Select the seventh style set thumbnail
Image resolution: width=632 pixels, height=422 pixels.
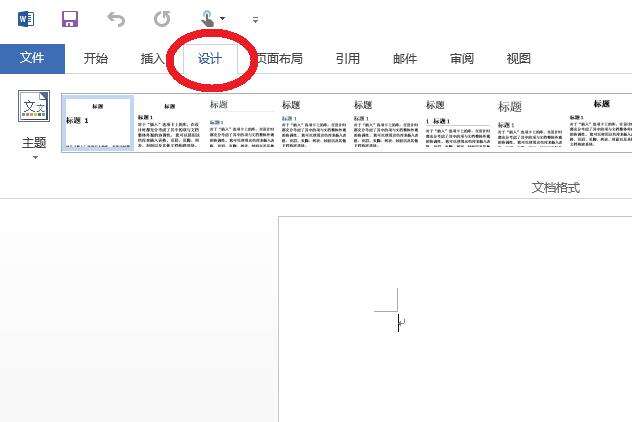click(530, 123)
